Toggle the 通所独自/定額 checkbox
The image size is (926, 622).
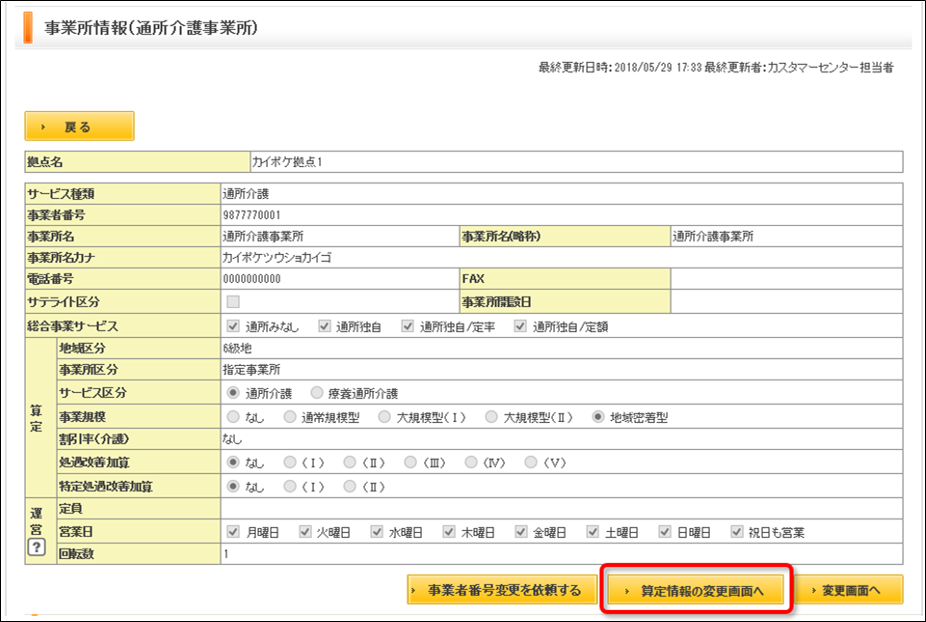[520, 326]
